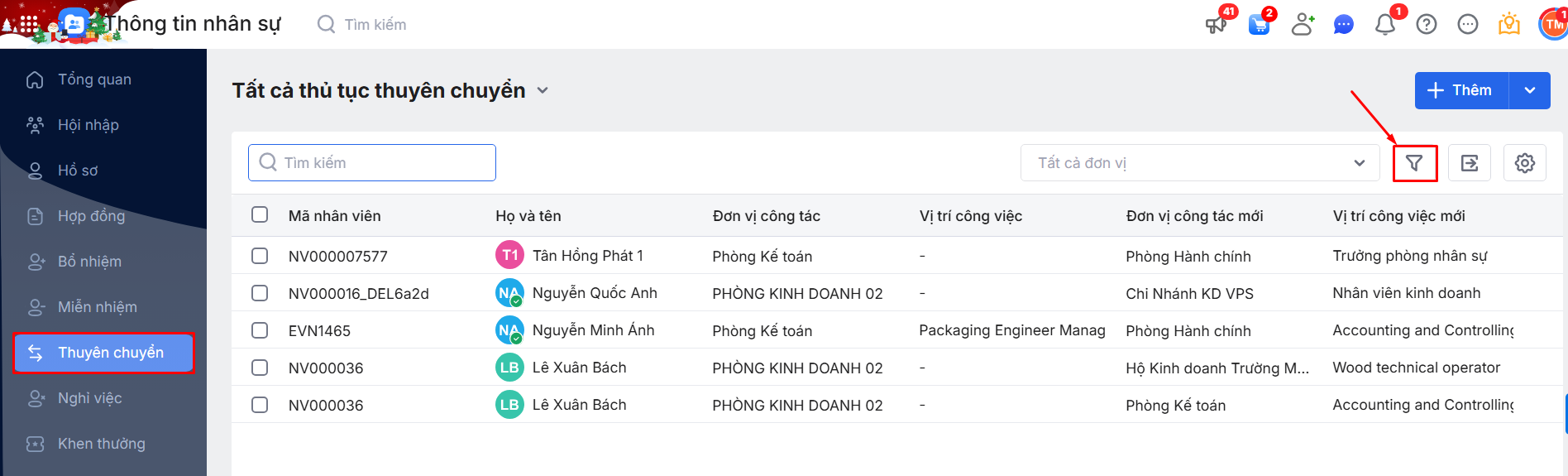Go to Hợp đồng in sidebar
1568x476 pixels.
[x=91, y=216]
